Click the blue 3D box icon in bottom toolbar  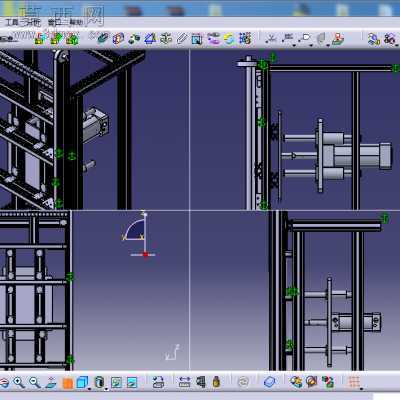(269, 382)
